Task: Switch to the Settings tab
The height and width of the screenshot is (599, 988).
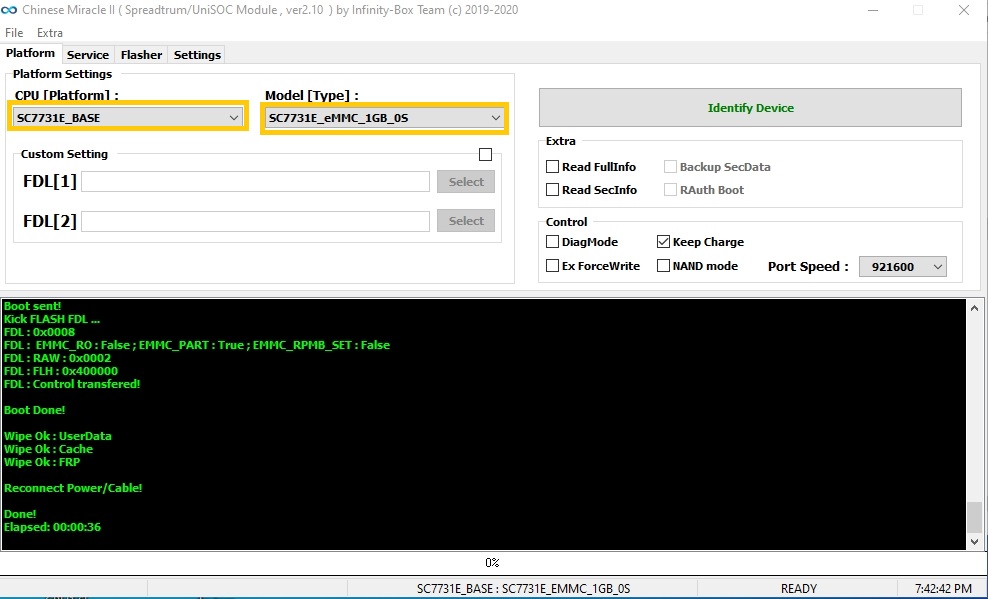Action: pyautogui.click(x=197, y=55)
